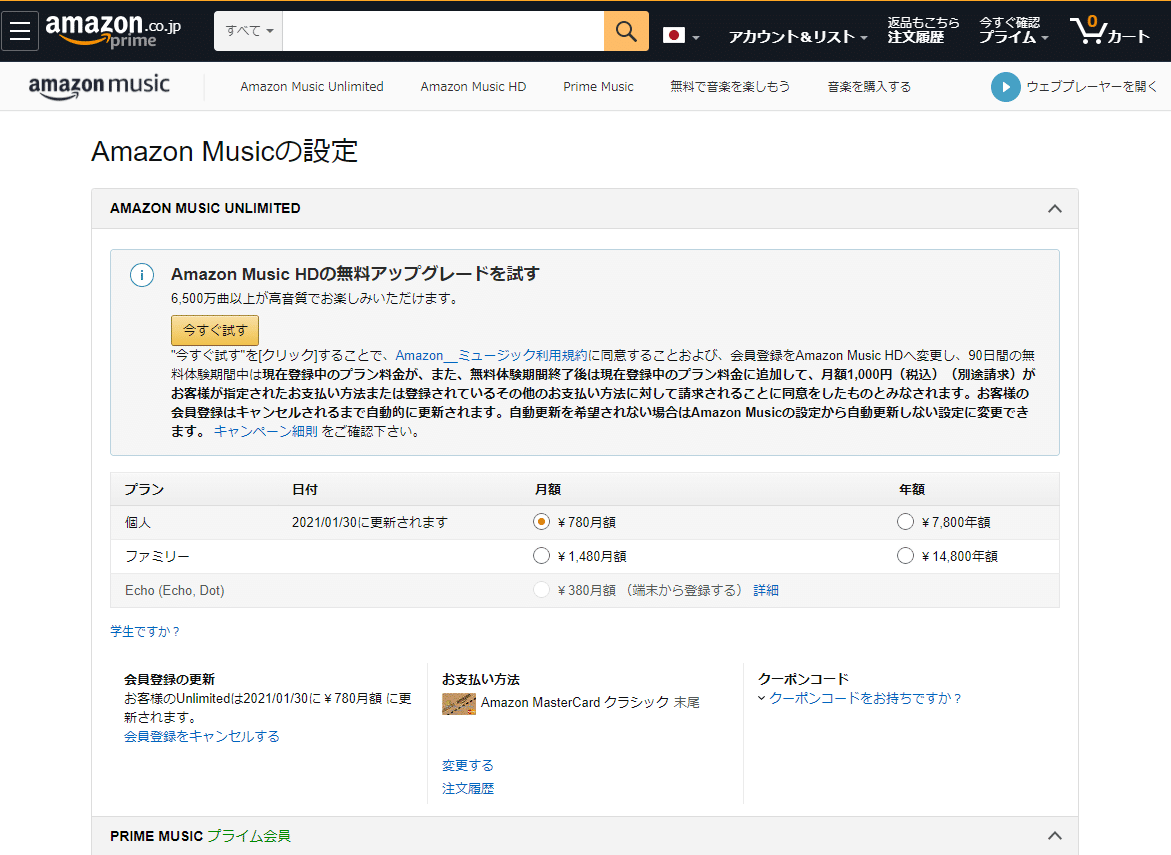Screen dimensions: 1171x855
Task: Click the 年額 column header
Action: (912, 490)
